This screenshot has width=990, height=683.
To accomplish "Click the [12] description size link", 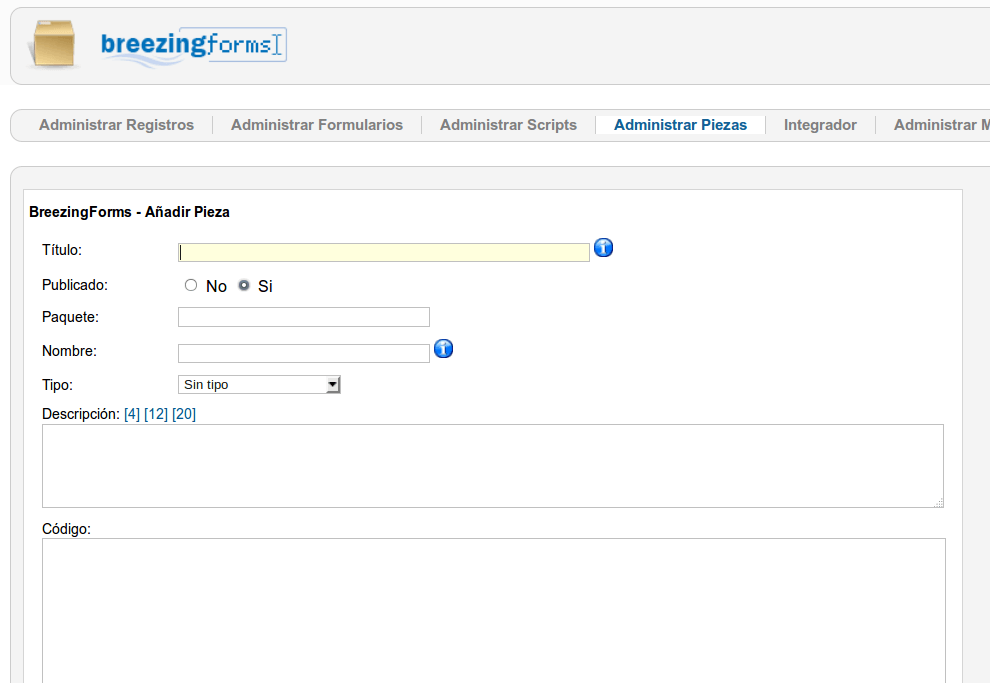I will click(156, 414).
